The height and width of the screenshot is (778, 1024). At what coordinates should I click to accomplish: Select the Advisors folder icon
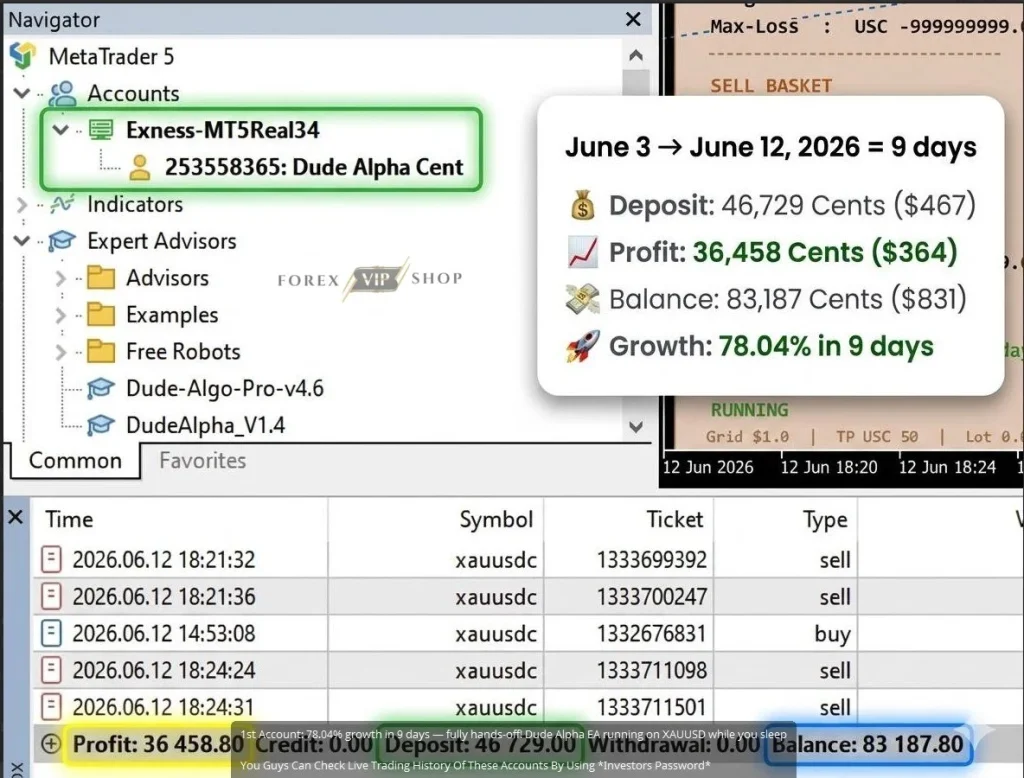101,278
